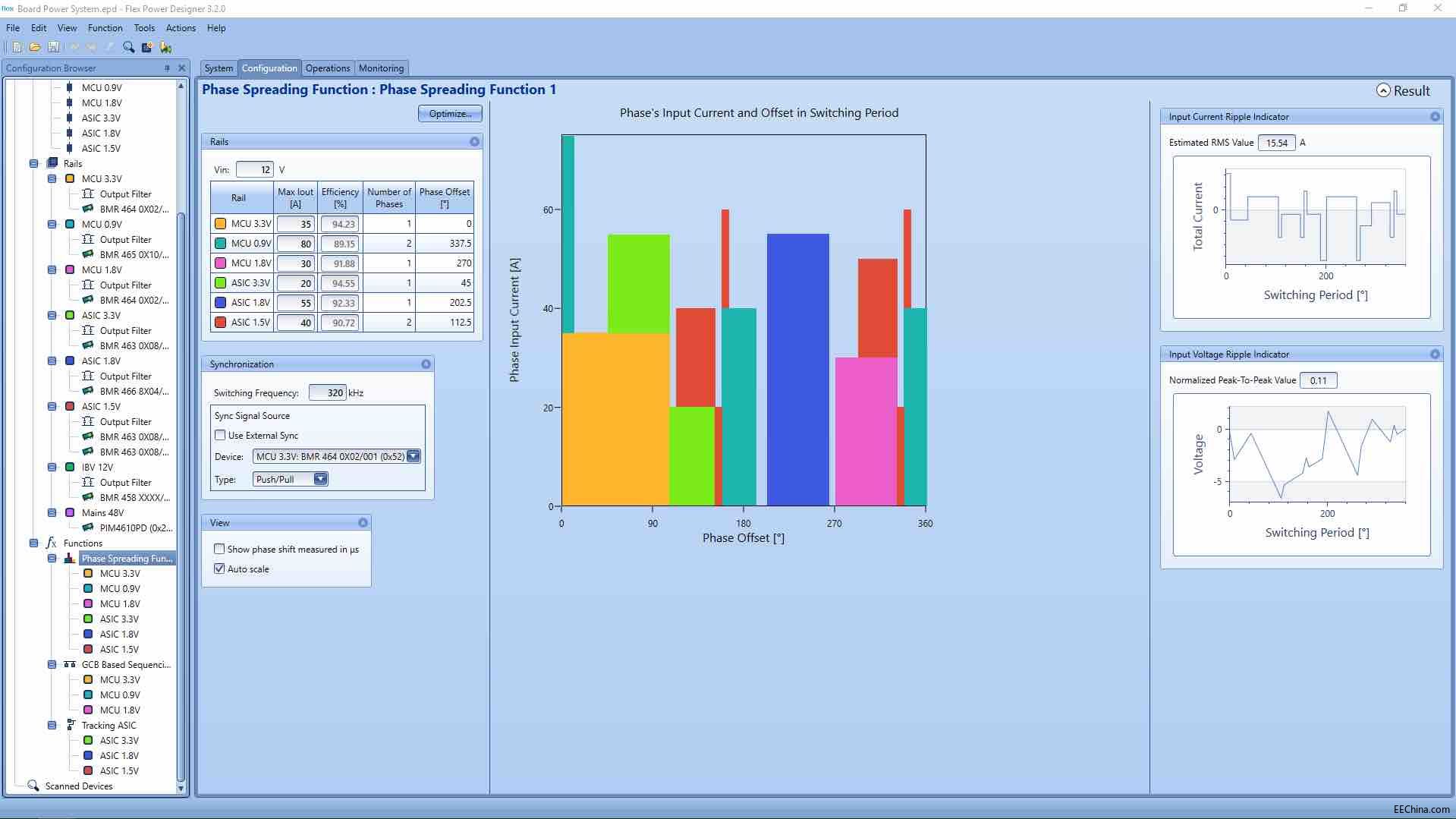
Task: Click the Switching Frequency input field
Action: point(327,393)
